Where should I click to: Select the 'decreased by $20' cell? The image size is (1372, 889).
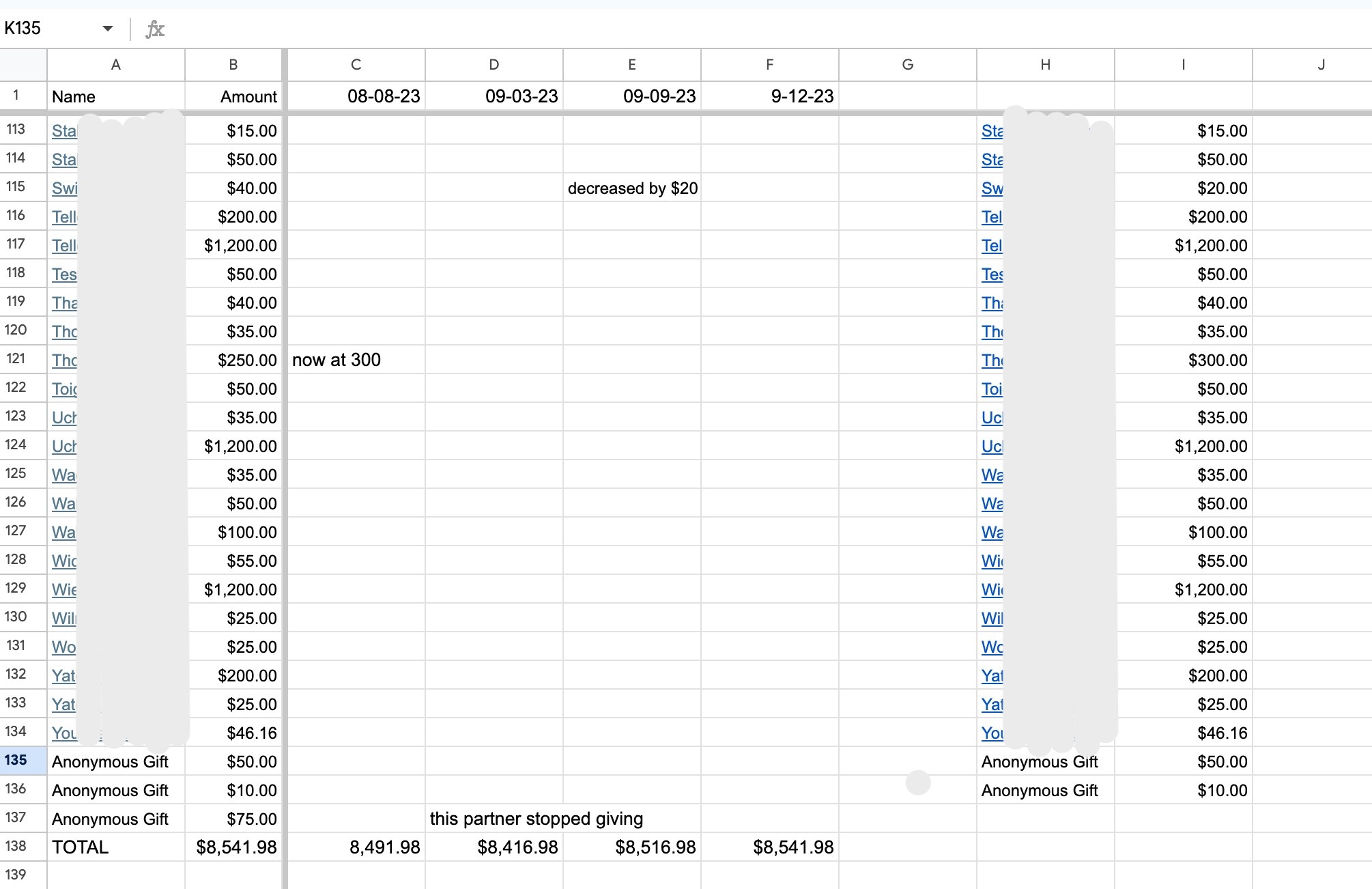tap(632, 188)
